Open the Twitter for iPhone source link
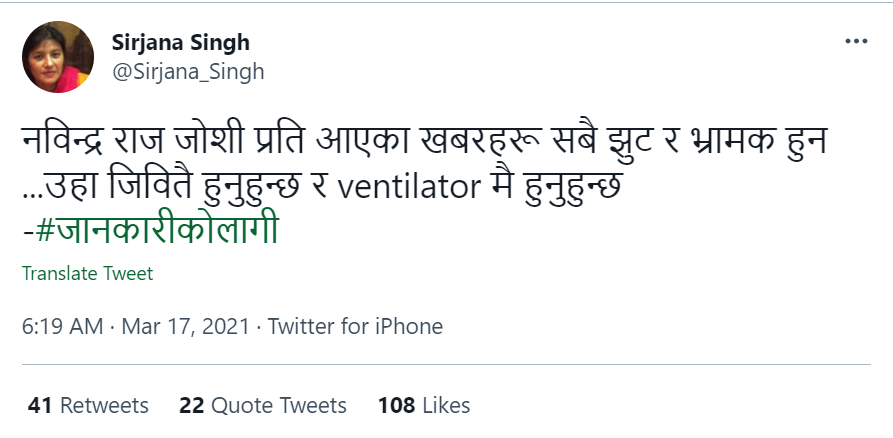893x438 pixels. point(355,326)
